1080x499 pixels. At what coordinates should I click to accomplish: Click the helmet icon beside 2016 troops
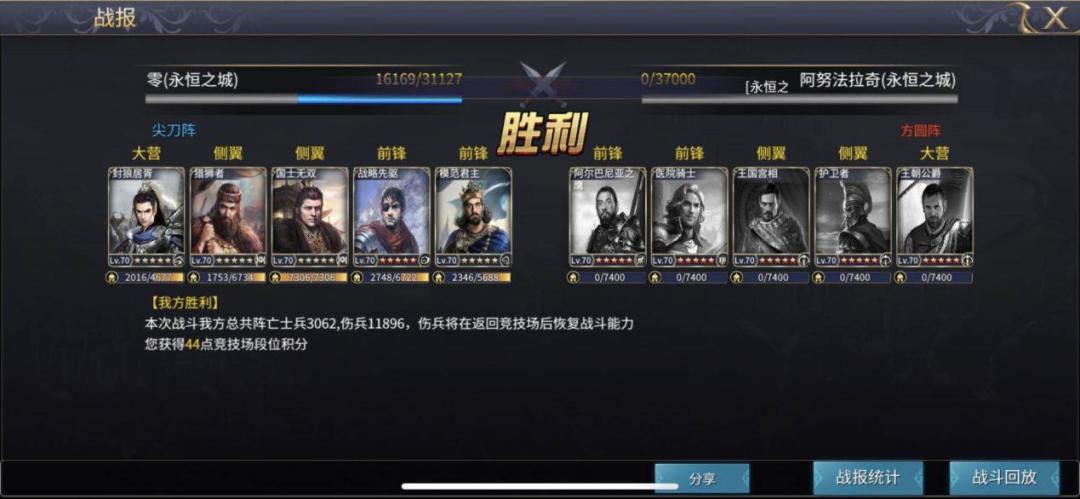tap(112, 277)
